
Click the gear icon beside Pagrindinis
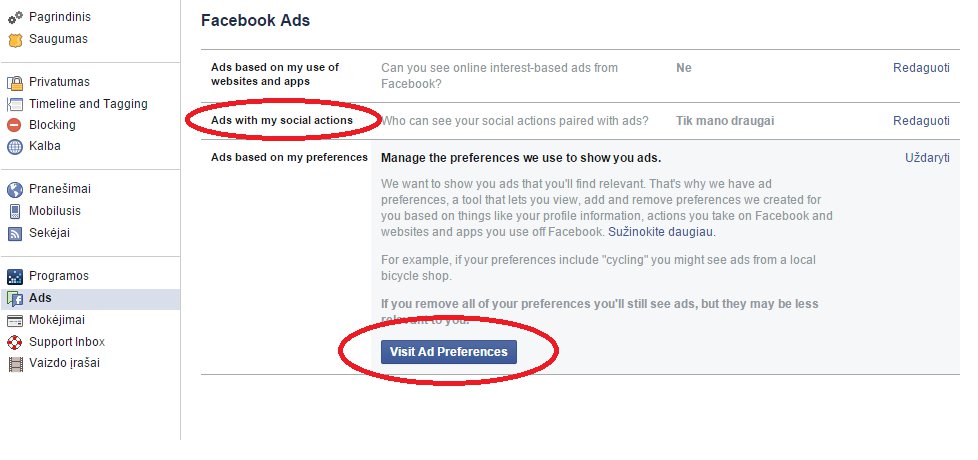[x=15, y=17]
